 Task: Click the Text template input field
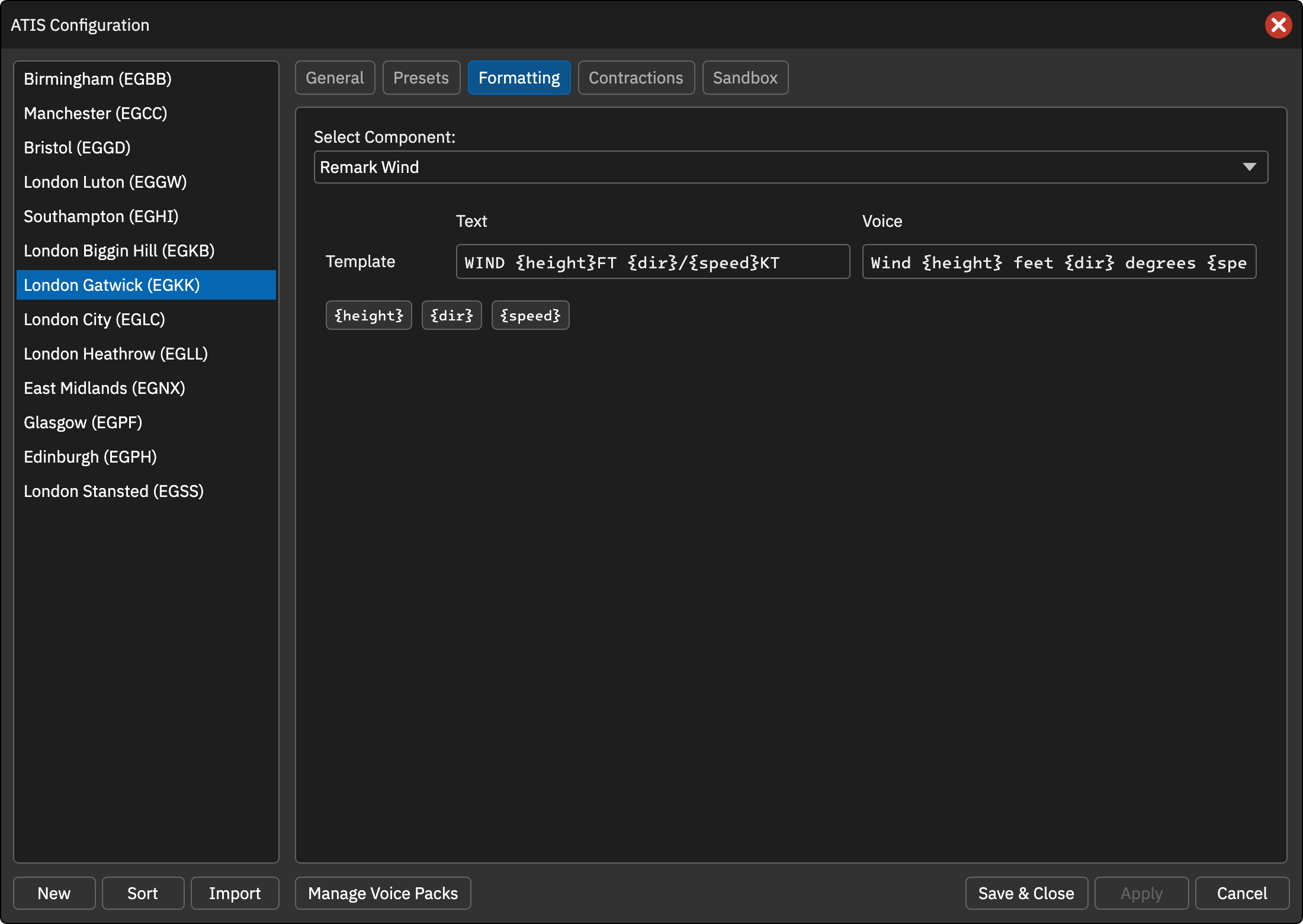[653, 262]
